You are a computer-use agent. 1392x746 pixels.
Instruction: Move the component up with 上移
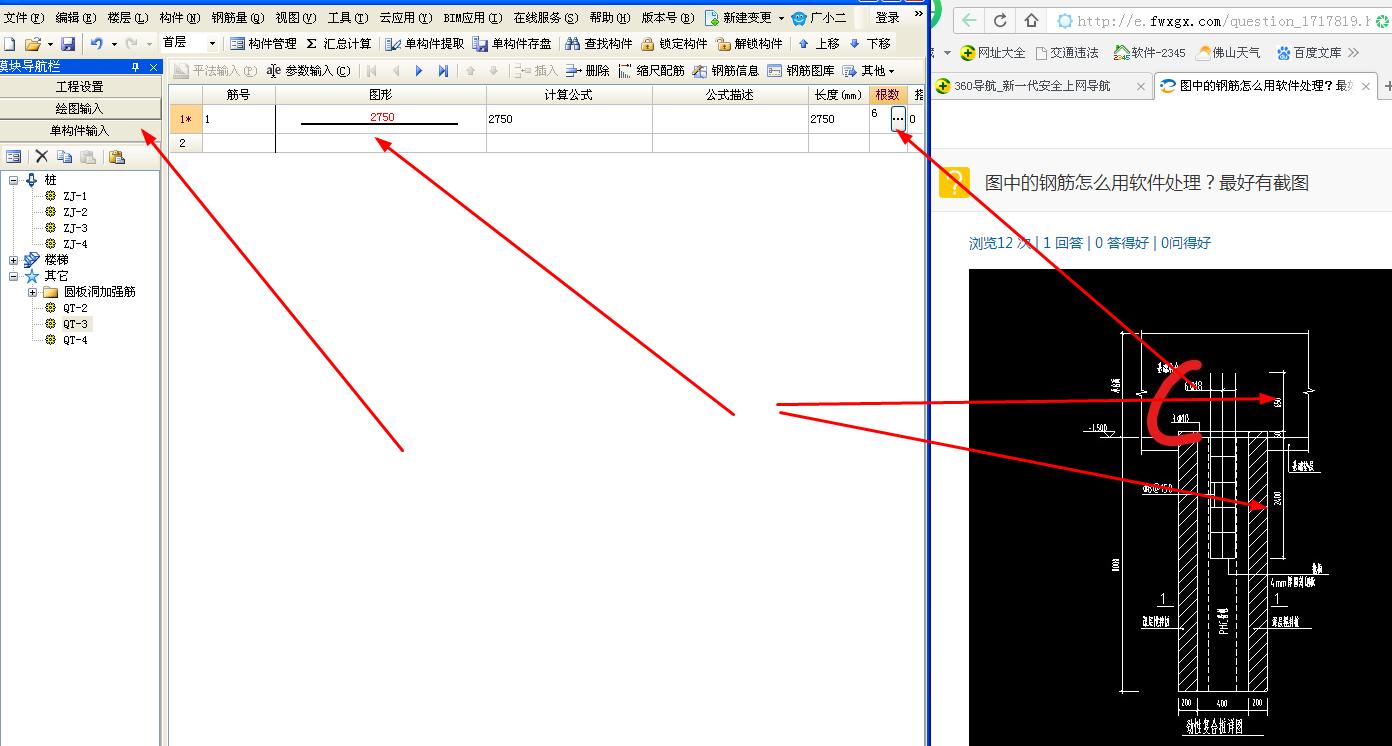coord(818,44)
